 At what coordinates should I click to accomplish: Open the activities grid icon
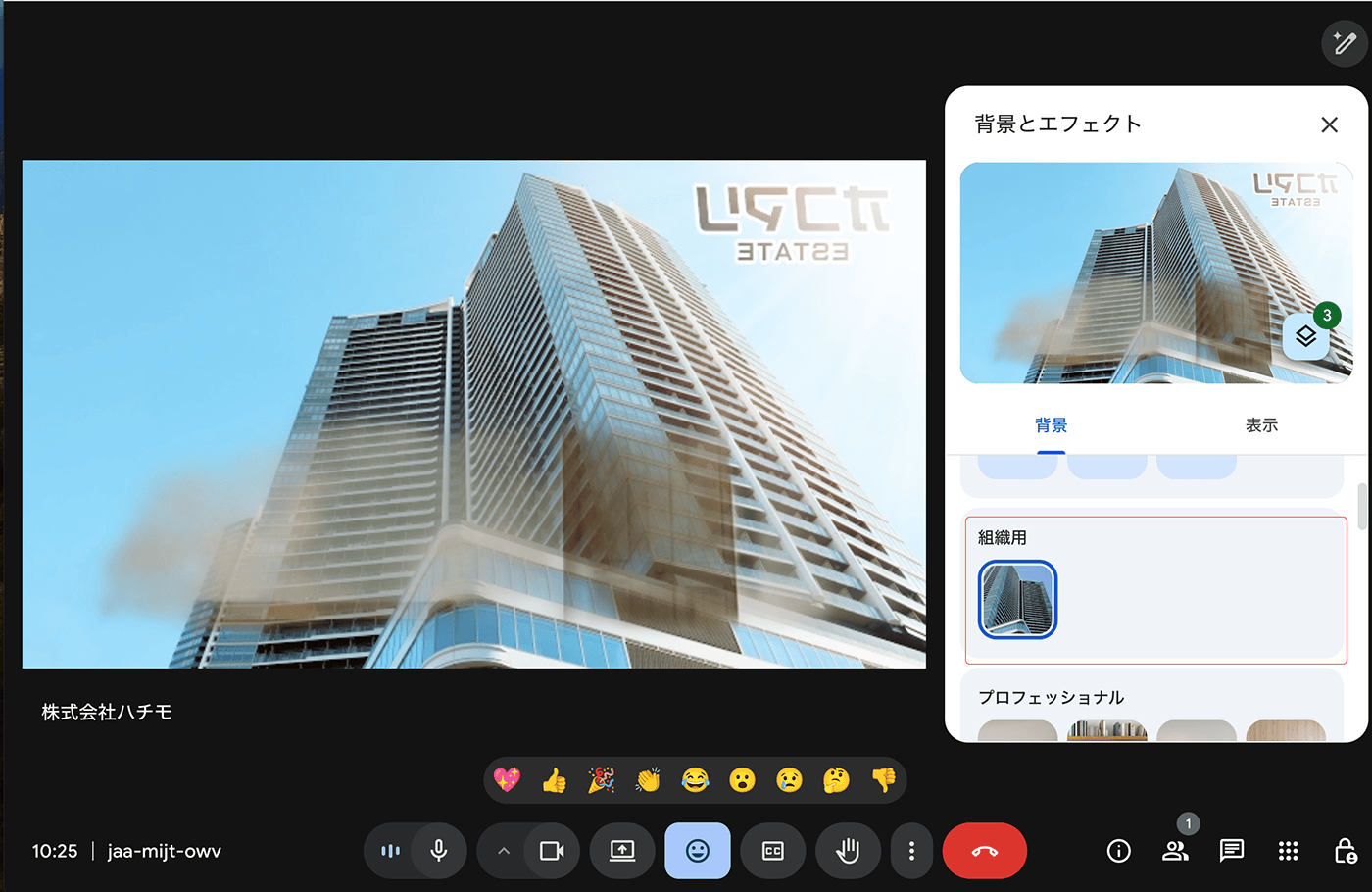[x=1289, y=851]
